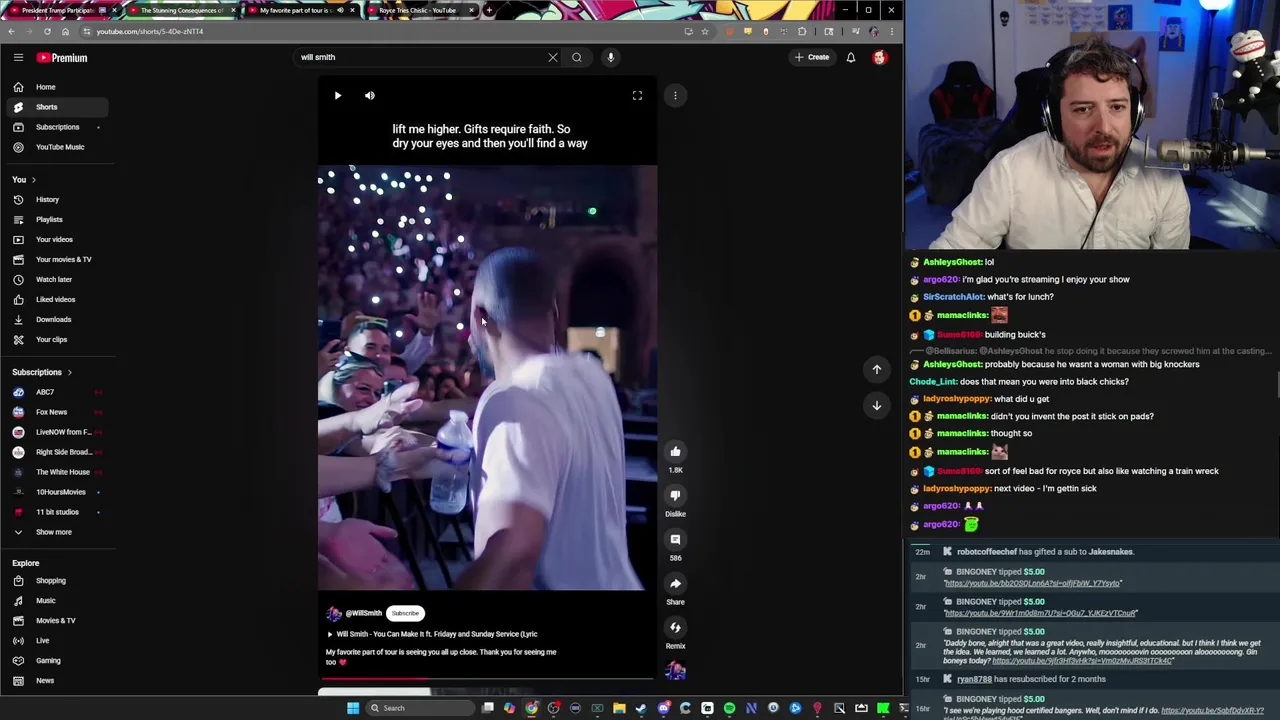Open Subscriptions in the sidebar
This screenshot has width=1280, height=720.
58,127
